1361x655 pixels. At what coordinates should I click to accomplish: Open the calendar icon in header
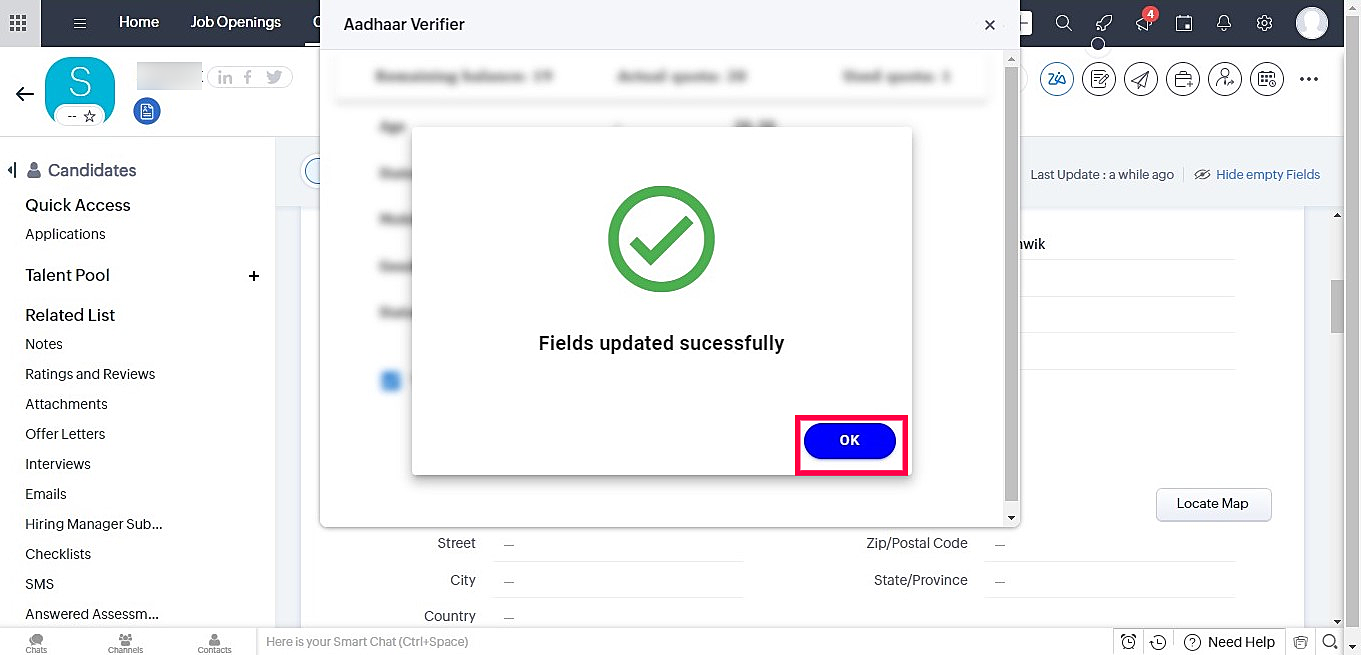point(1184,23)
